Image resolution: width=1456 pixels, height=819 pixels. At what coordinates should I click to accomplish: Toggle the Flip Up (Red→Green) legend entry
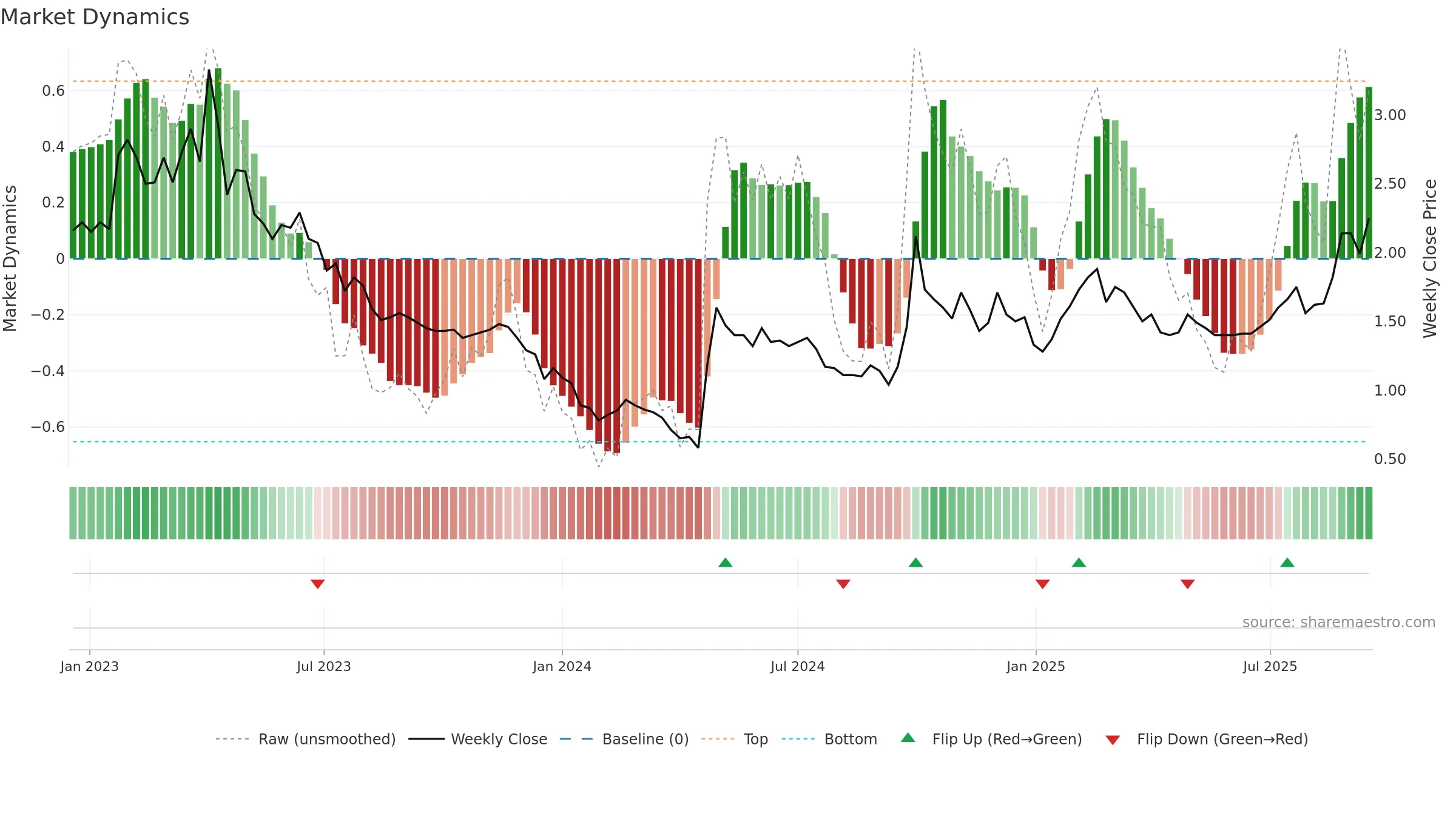coord(991,739)
